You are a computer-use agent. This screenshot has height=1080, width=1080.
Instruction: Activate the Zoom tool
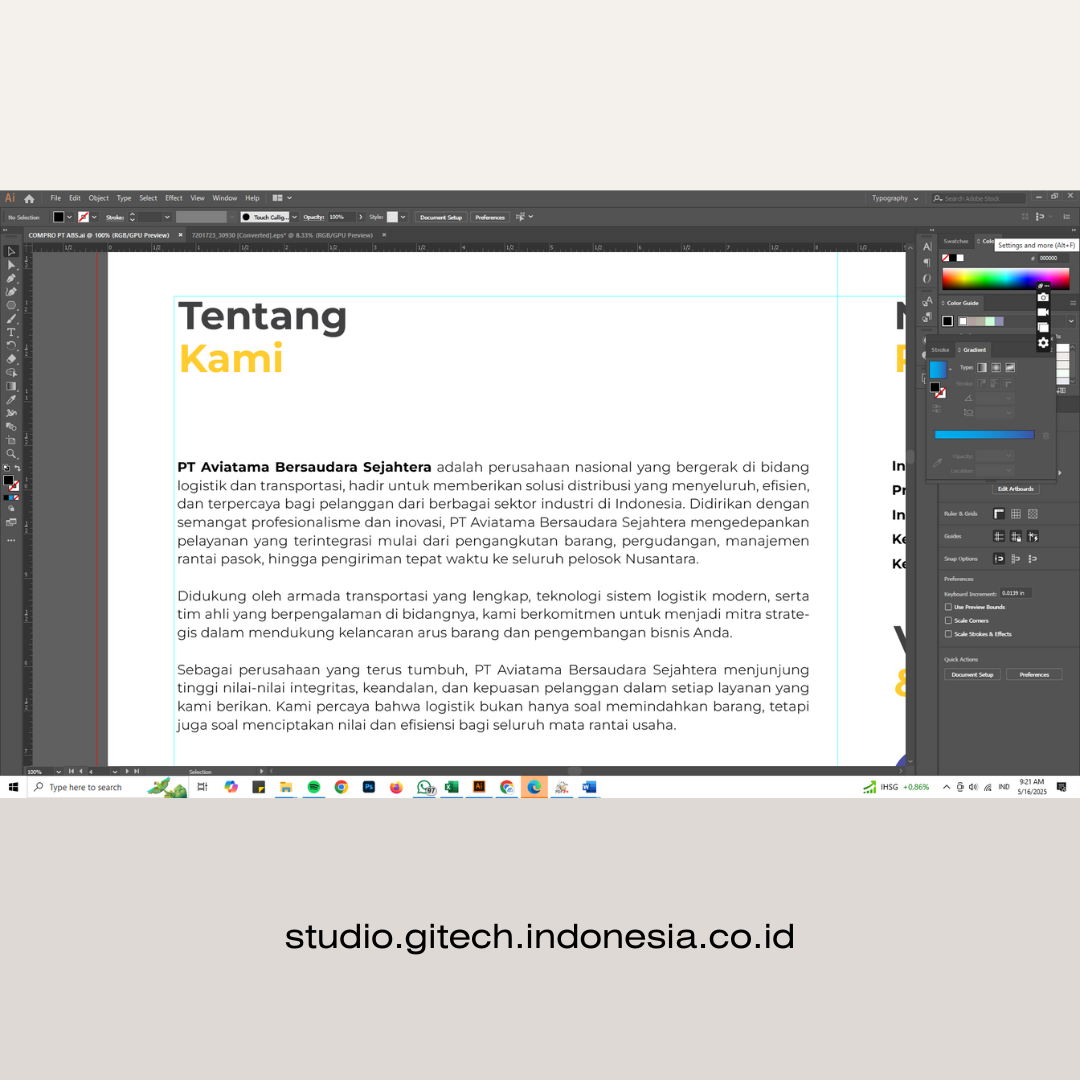[11, 454]
